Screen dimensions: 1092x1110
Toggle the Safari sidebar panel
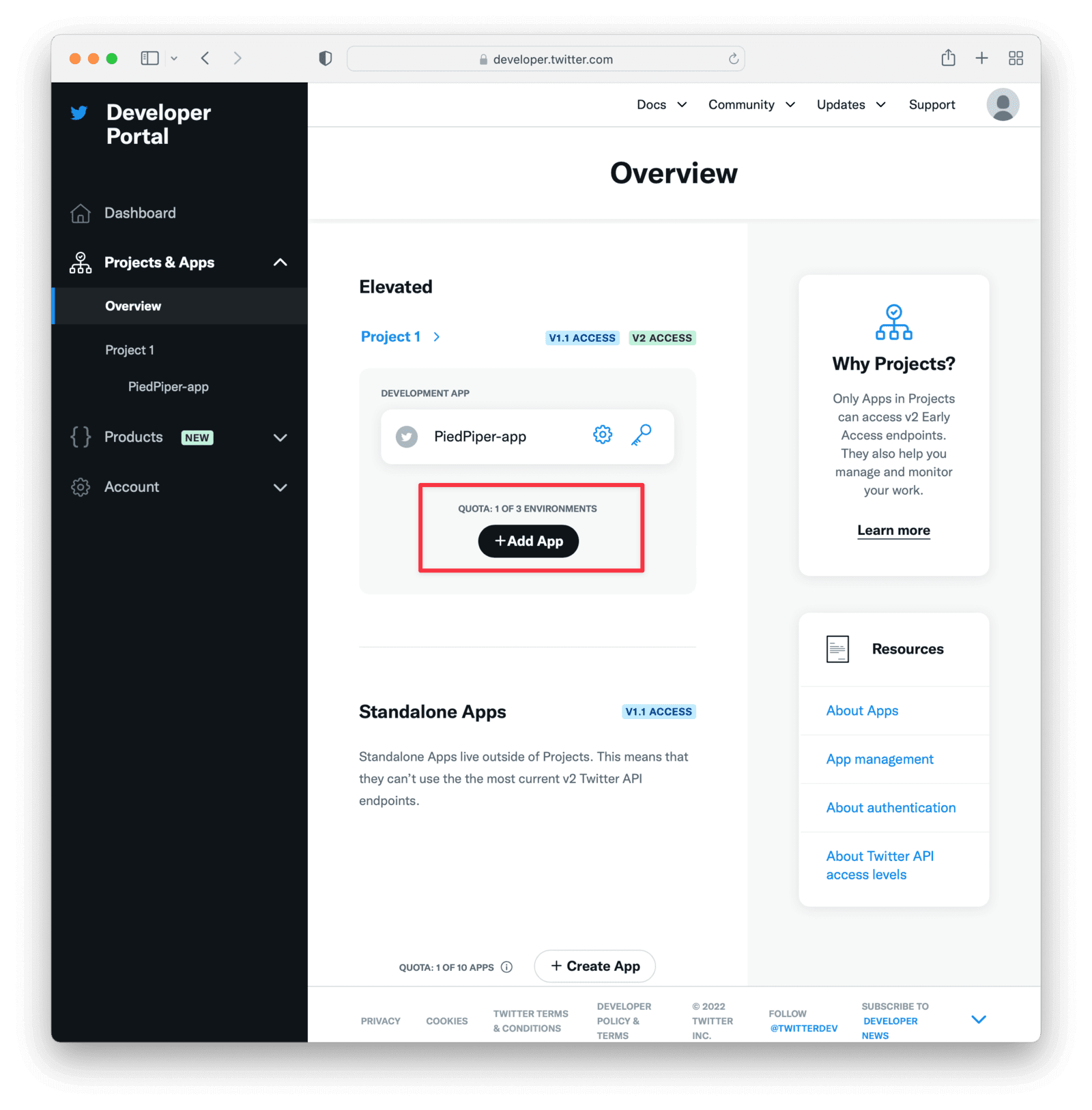pos(149,58)
